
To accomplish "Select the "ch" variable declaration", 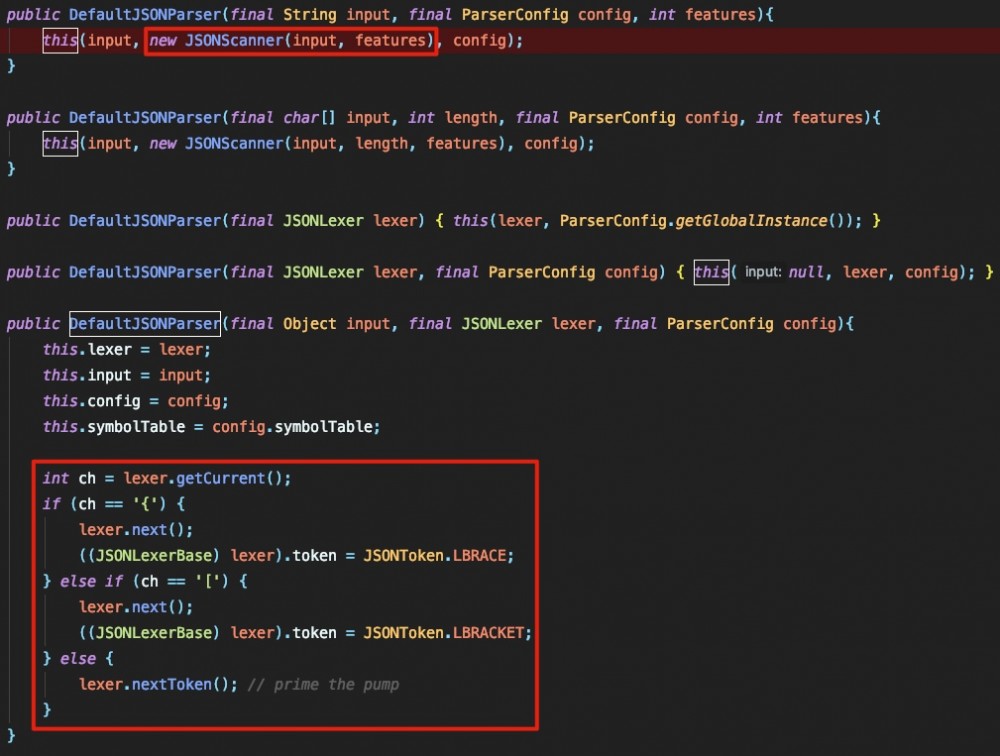I will (x=86, y=478).
